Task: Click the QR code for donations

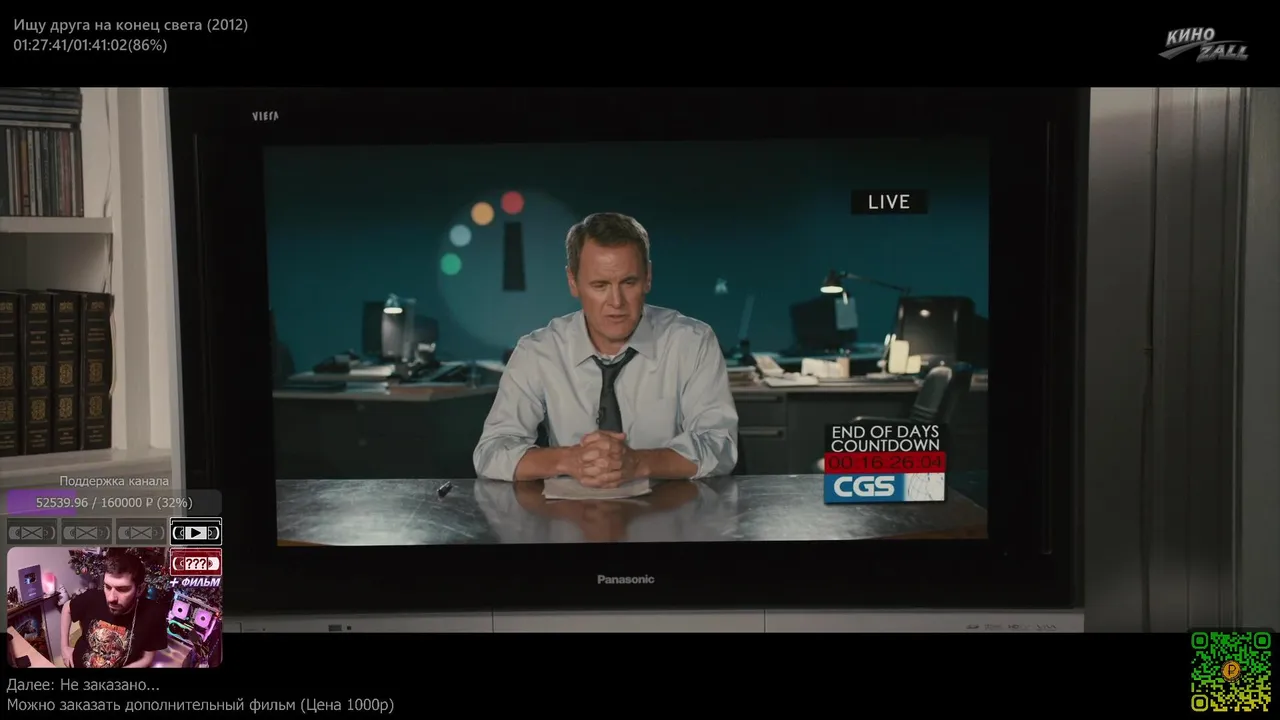Action: [x=1231, y=670]
